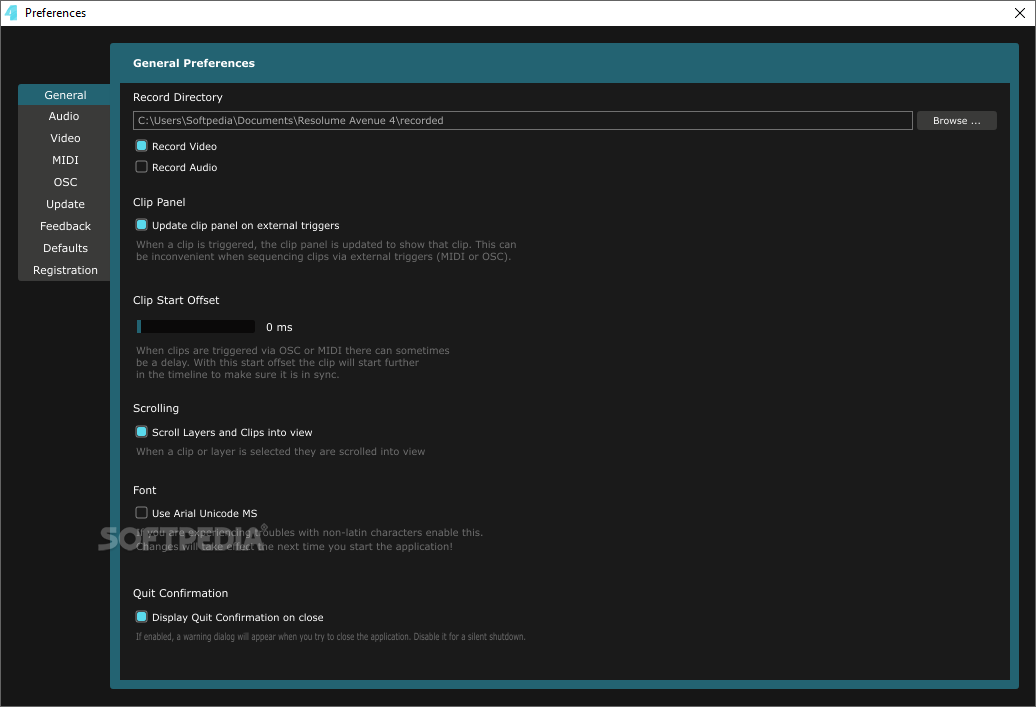Screen dimensions: 1036x707
Task: Click the Font section label
Action: [145, 490]
